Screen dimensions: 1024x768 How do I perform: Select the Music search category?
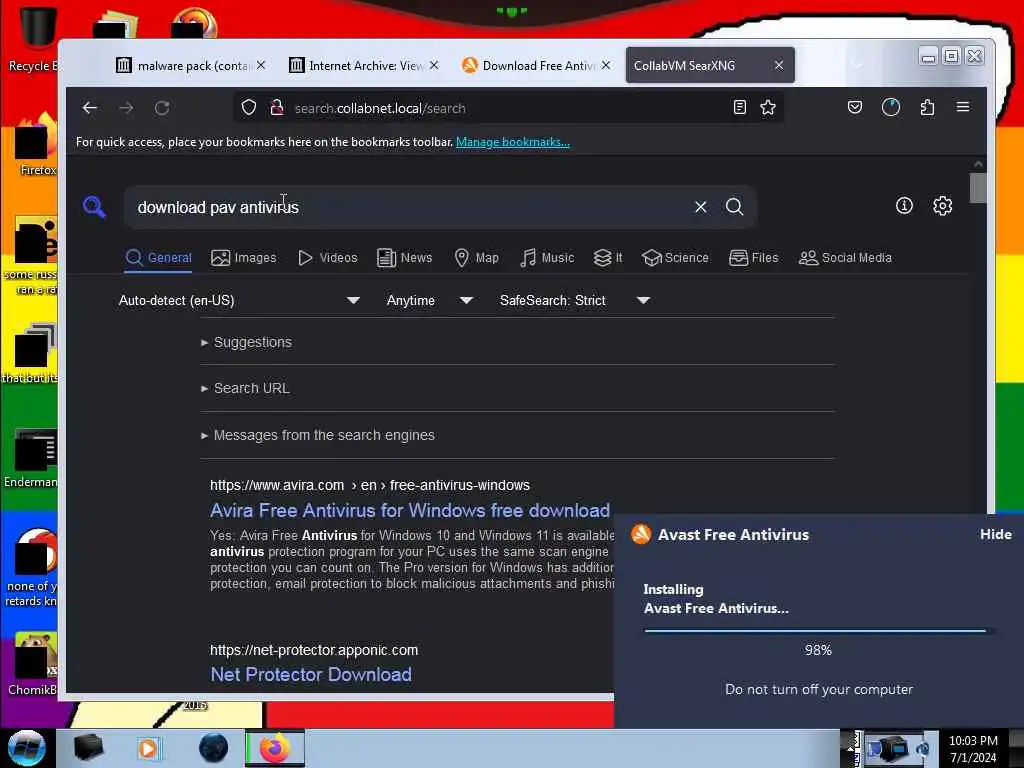pyautogui.click(x=547, y=258)
